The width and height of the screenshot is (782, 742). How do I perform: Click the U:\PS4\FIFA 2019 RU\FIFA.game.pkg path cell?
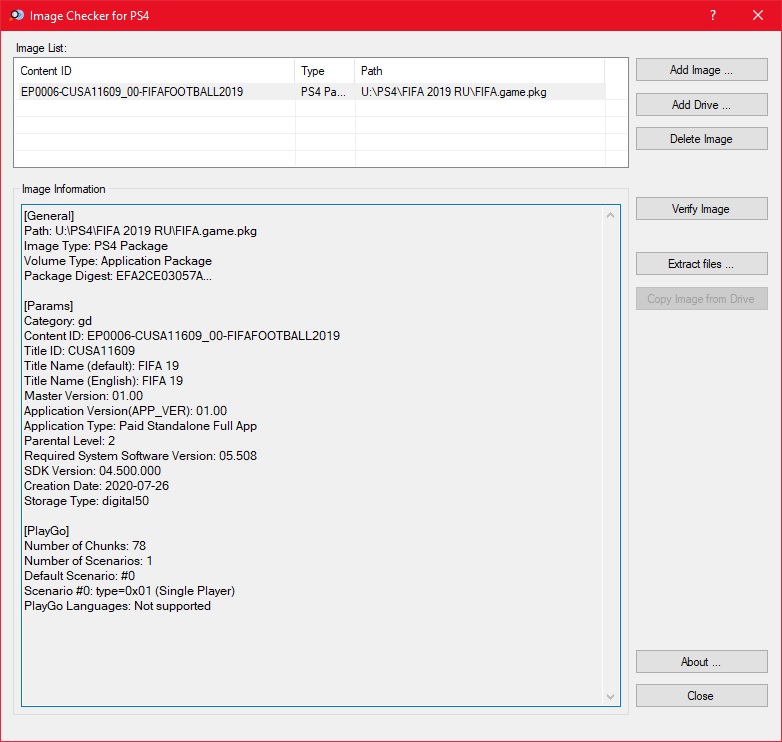[x=453, y=92]
